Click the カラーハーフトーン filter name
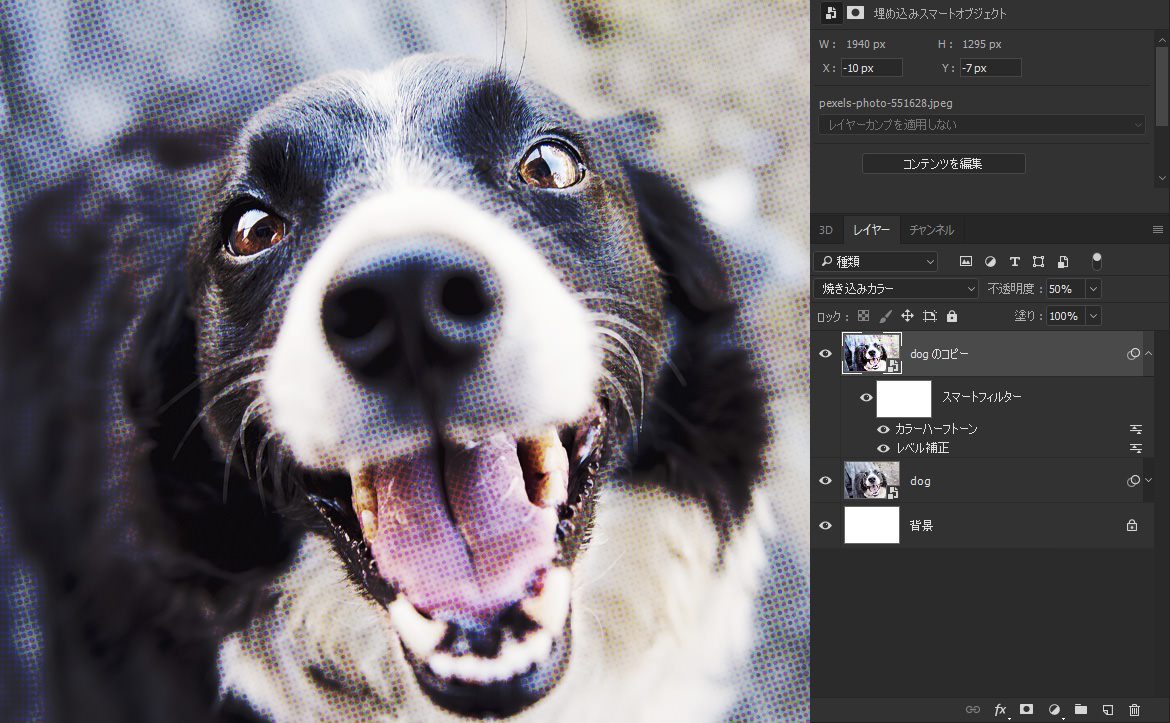 [936, 429]
